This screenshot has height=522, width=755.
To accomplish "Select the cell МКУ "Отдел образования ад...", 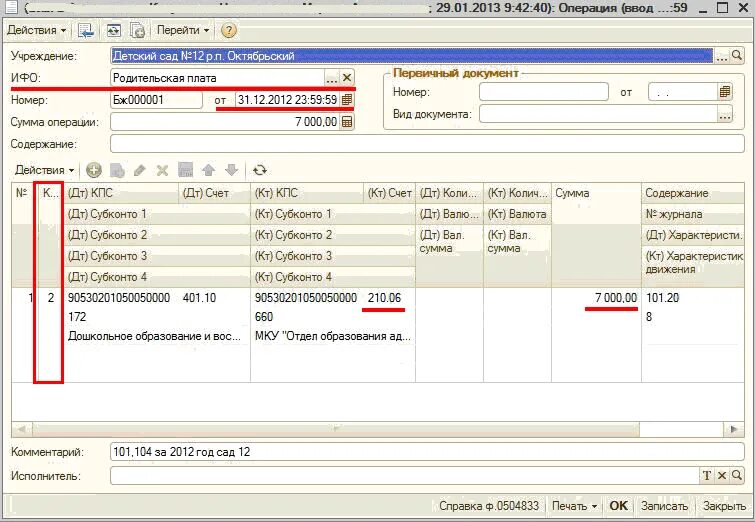I will coord(333,336).
